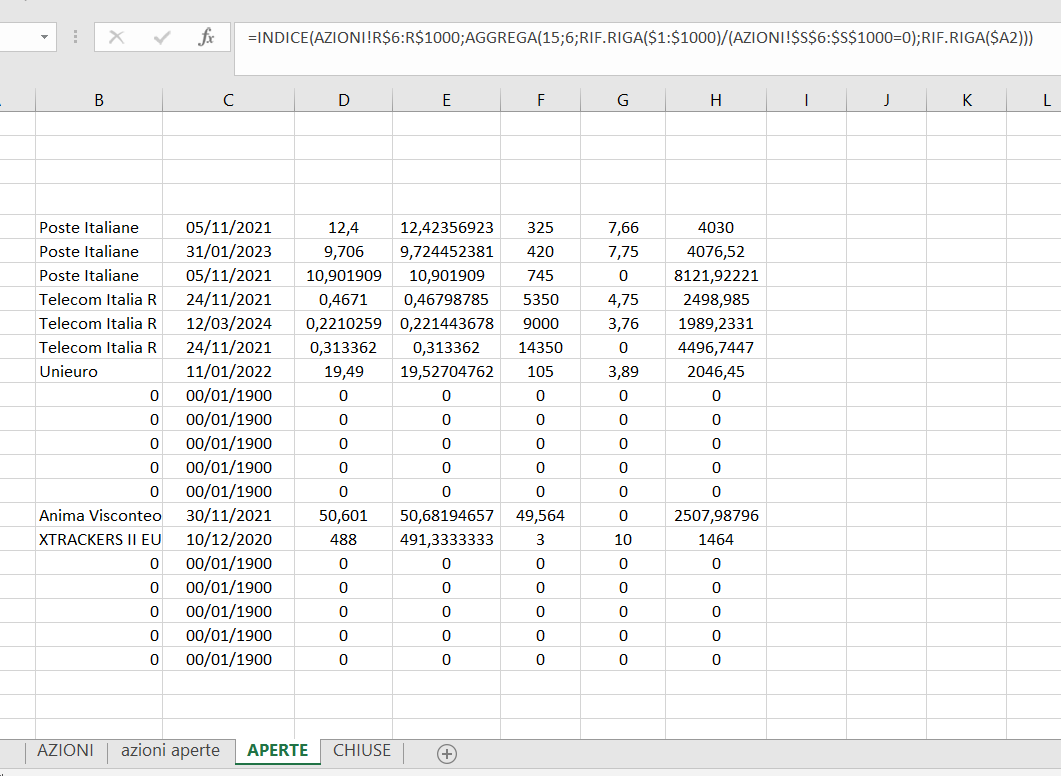The image size is (1061, 776).
Task: Select cell with value 12,42356923
Action: (447, 227)
